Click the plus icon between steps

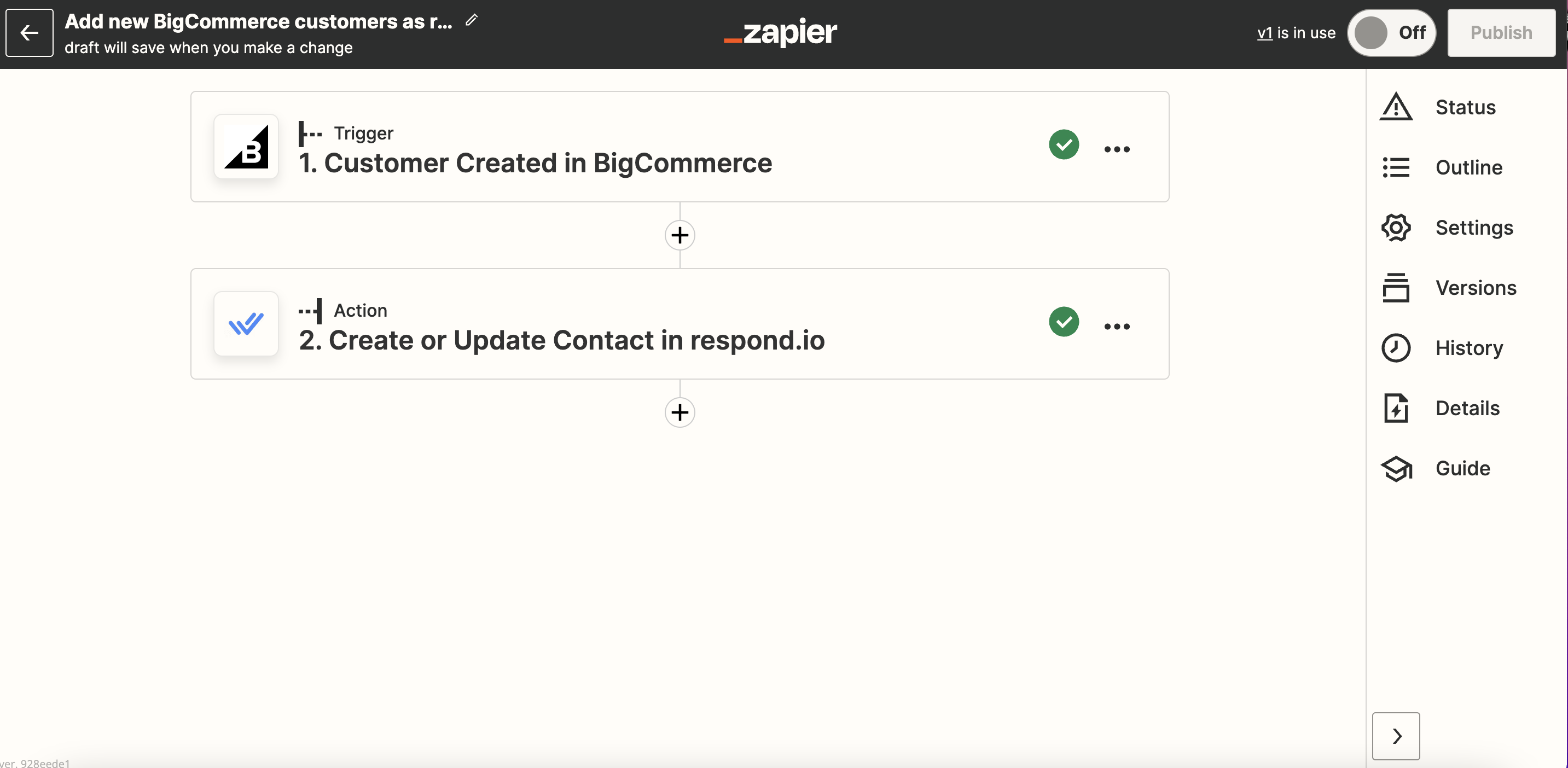679,234
